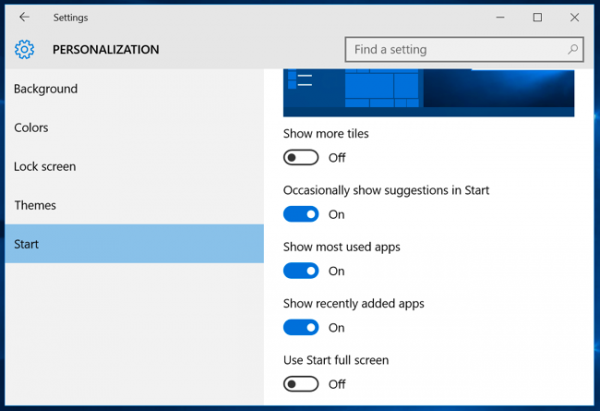The width and height of the screenshot is (600, 411).
Task: Disable occasional suggestions in Start
Action: click(301, 214)
